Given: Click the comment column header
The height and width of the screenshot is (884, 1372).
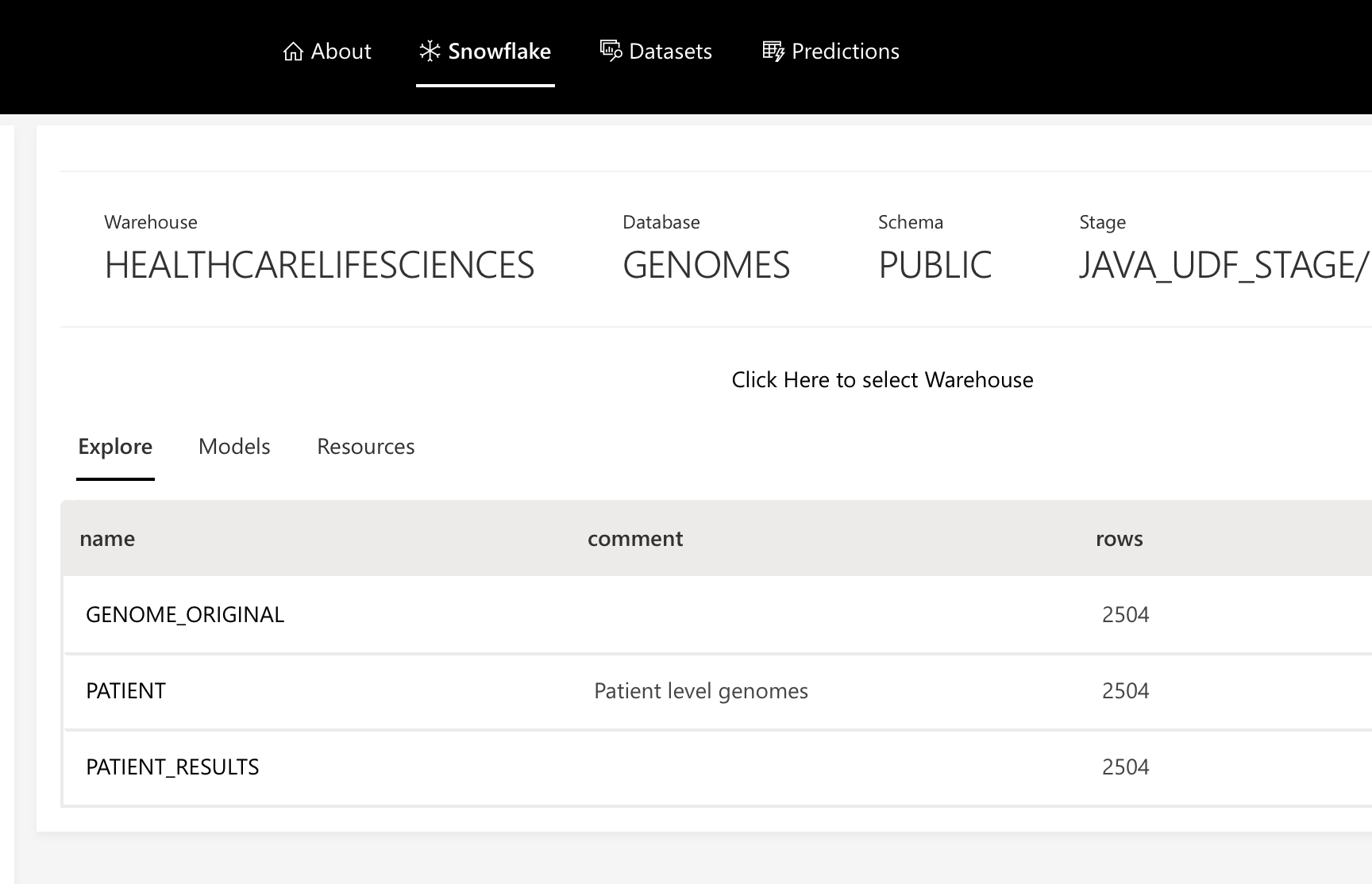Looking at the screenshot, I should [x=635, y=539].
